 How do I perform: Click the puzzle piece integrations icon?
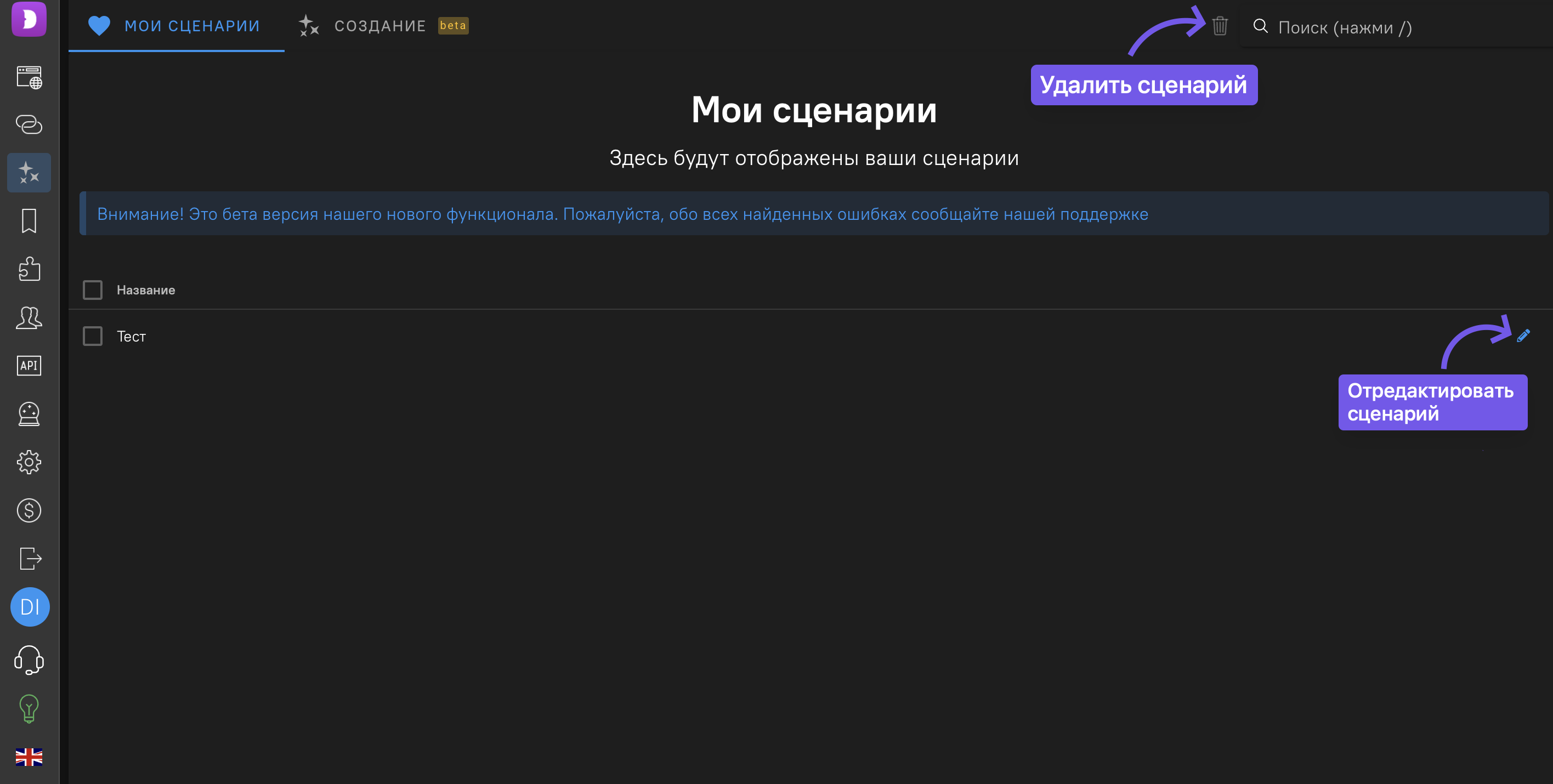pos(29,269)
